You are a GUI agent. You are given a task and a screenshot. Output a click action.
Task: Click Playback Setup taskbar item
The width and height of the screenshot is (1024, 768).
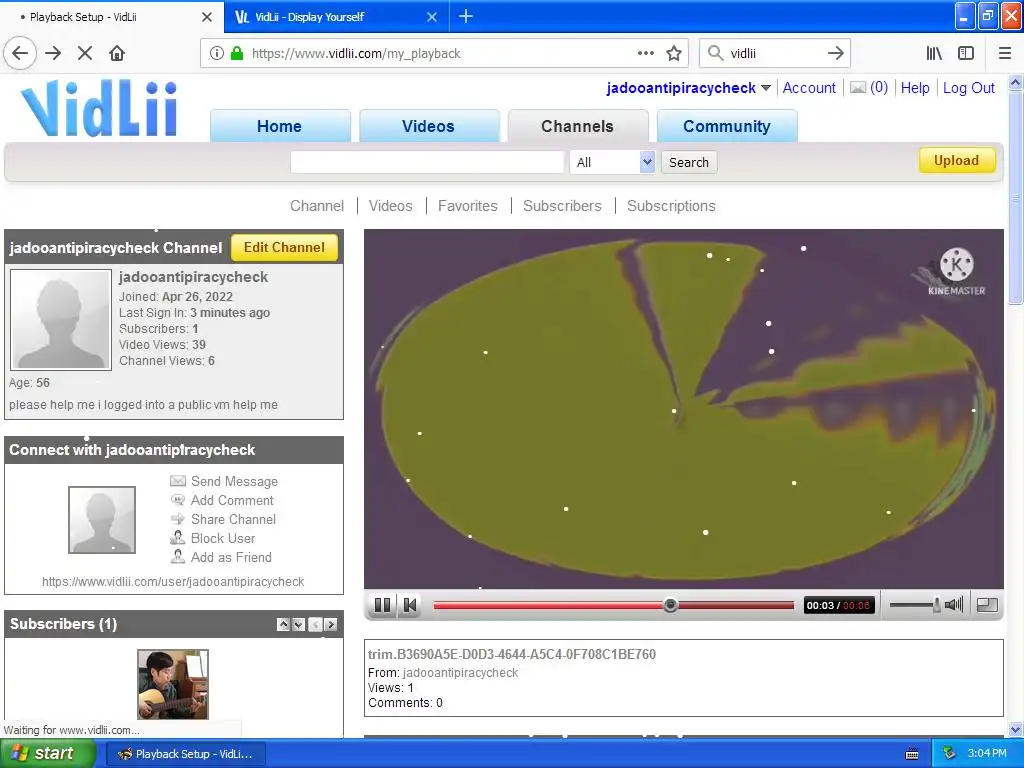[184, 754]
